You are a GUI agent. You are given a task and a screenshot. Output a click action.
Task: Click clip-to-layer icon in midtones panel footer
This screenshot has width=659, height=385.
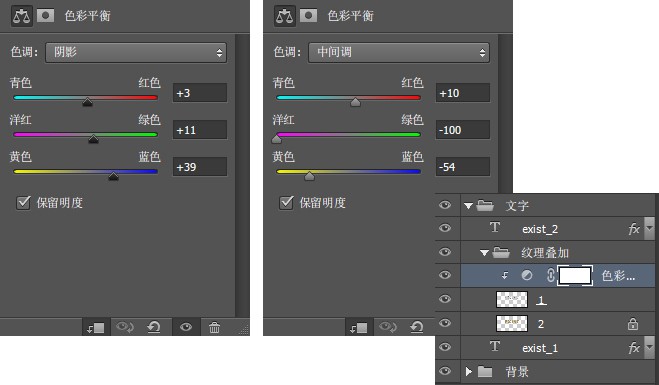click(358, 327)
